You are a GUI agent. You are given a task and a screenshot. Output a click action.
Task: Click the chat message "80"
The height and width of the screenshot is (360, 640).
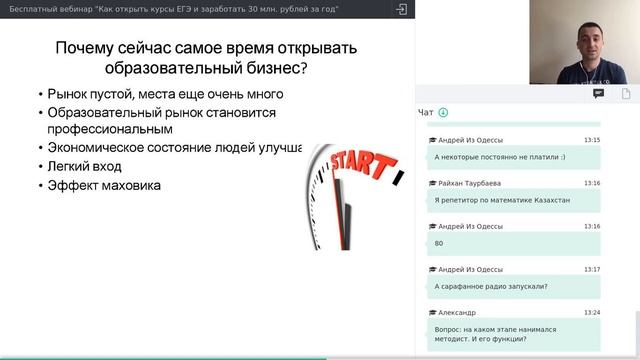(513, 244)
